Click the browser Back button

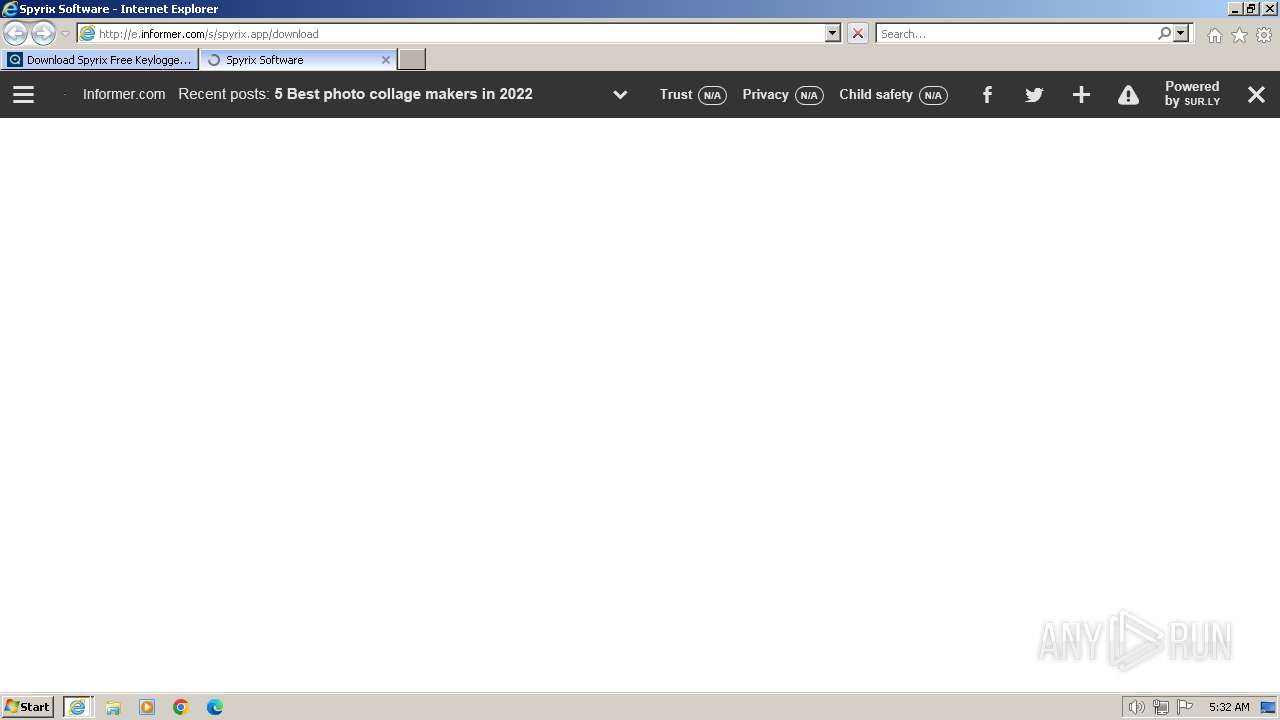click(16, 33)
